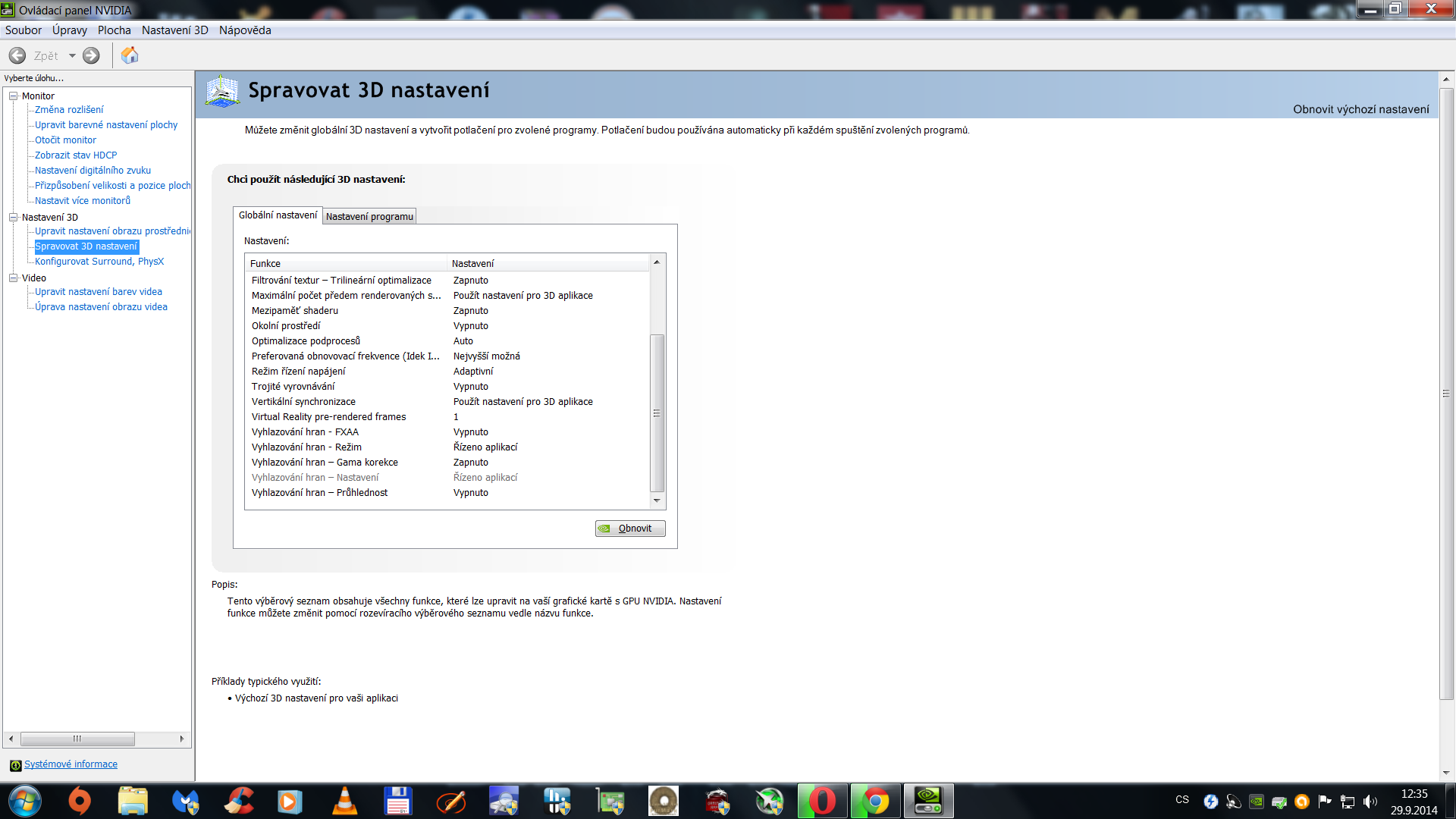Open Nastavit více monitorů task
Screen dimensions: 1456x819
click(x=83, y=201)
